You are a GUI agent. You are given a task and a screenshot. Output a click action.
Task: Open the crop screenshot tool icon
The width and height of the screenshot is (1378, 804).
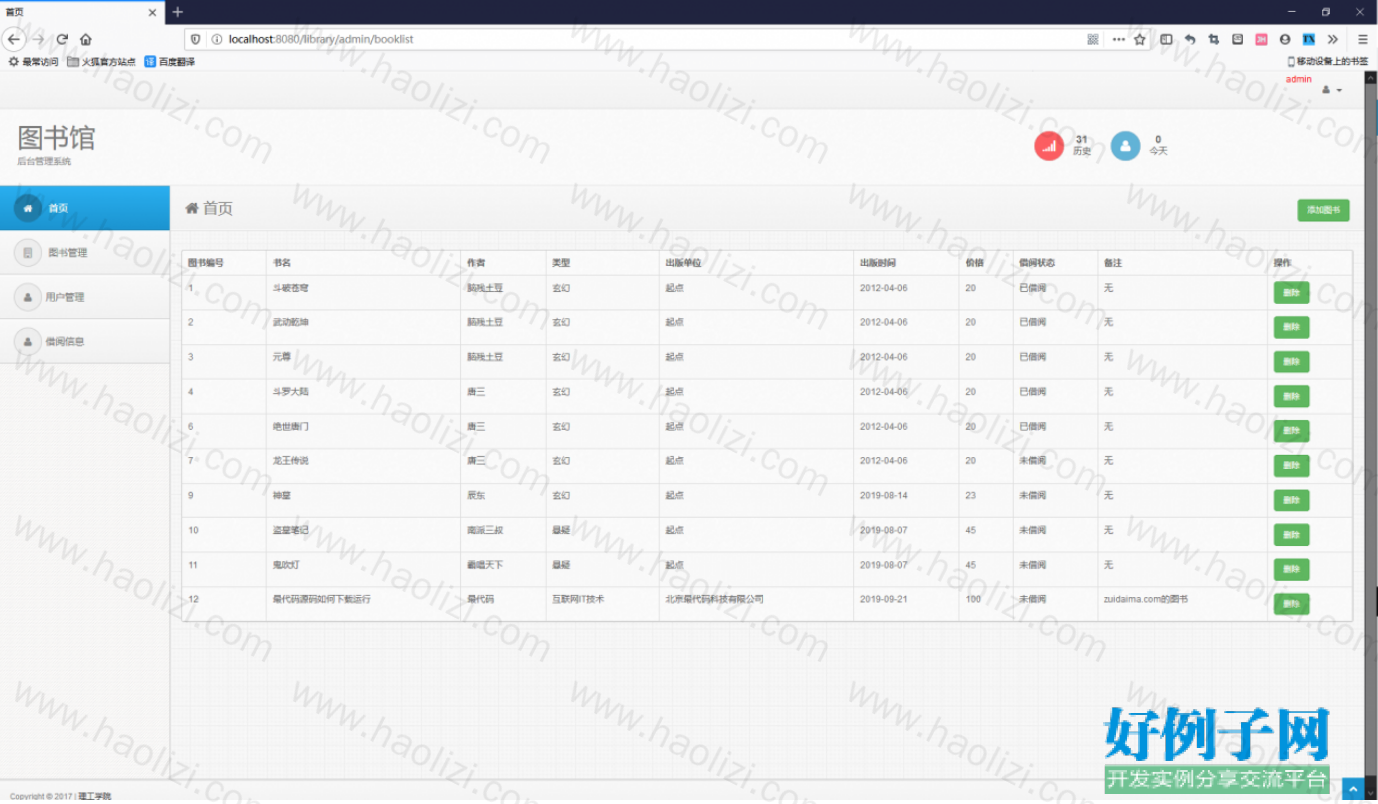pos(1214,39)
